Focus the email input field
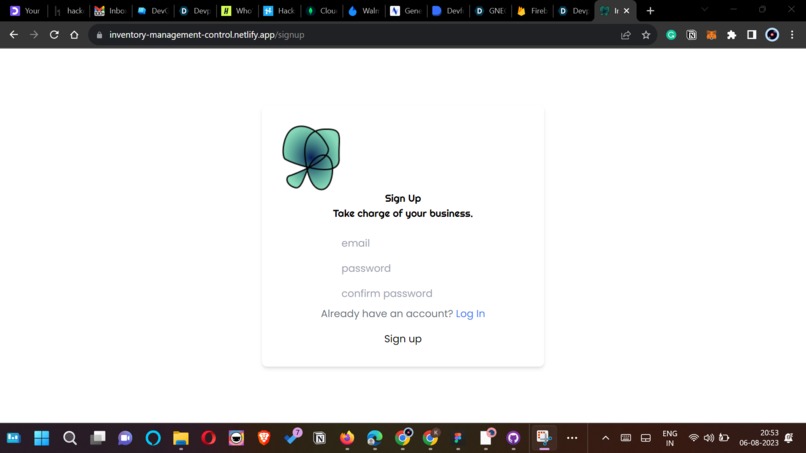The height and width of the screenshot is (453, 806). click(x=402, y=243)
